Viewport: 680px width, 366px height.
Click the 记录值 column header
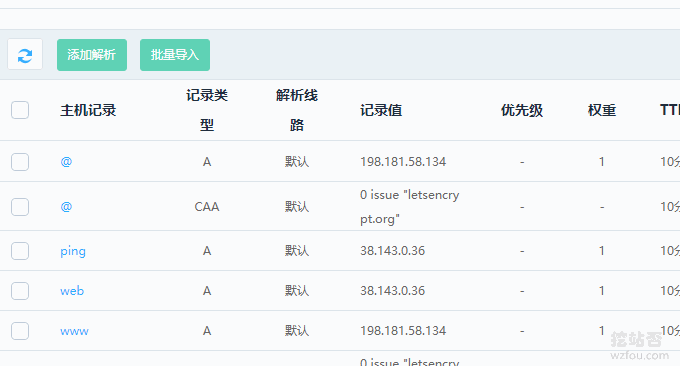(x=381, y=110)
